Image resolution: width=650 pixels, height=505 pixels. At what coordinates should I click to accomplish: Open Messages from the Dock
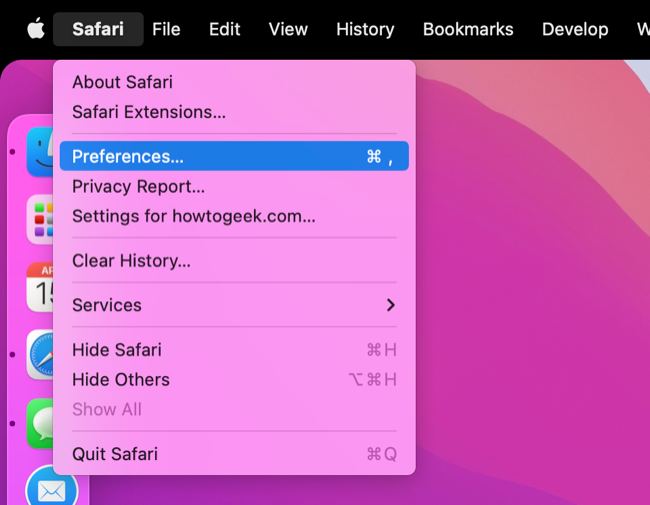40,423
